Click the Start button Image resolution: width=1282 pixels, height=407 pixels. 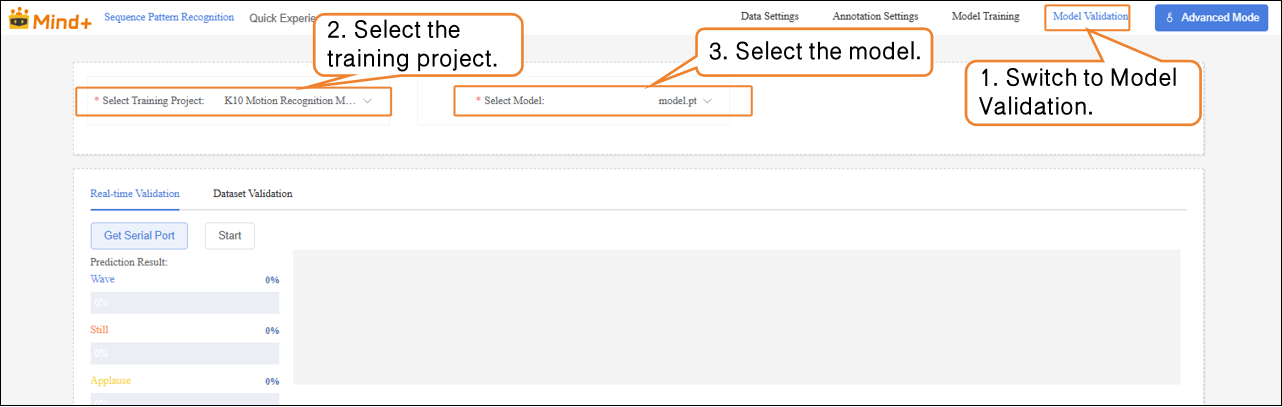tap(230, 236)
